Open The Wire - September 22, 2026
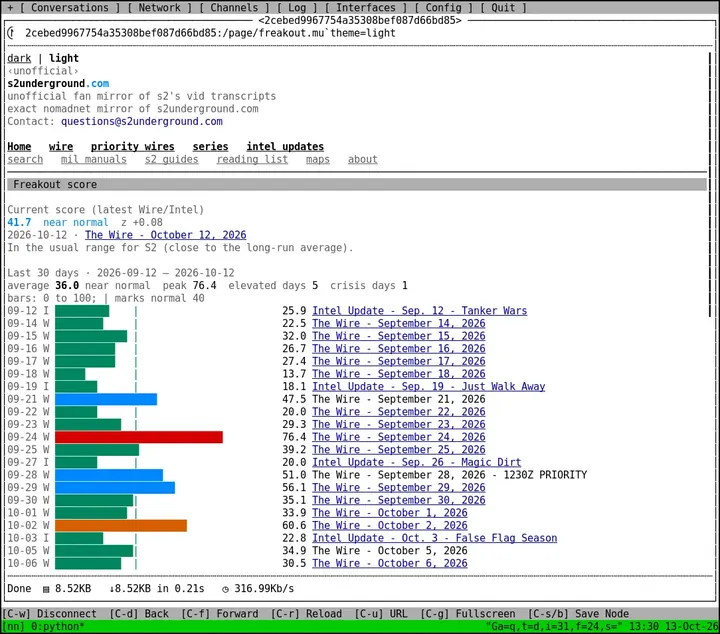Viewport: 720px width, 634px height. pos(399,412)
